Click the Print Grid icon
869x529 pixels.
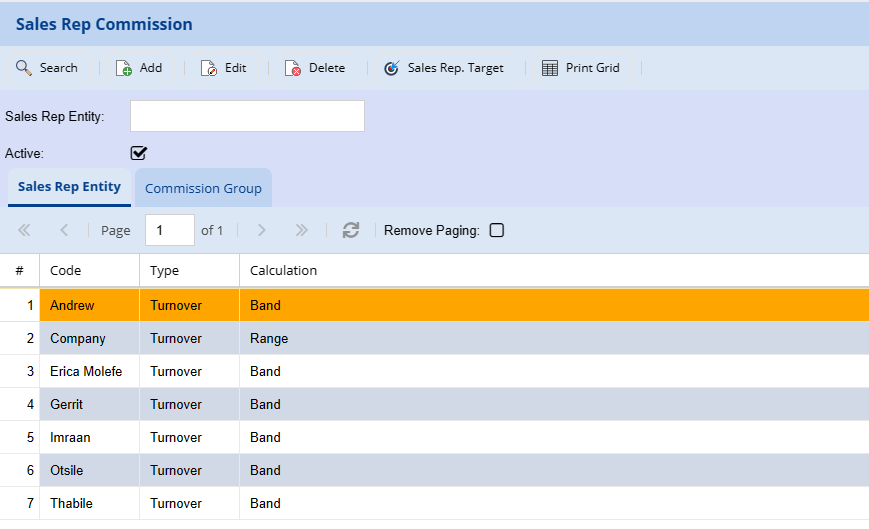(x=550, y=68)
